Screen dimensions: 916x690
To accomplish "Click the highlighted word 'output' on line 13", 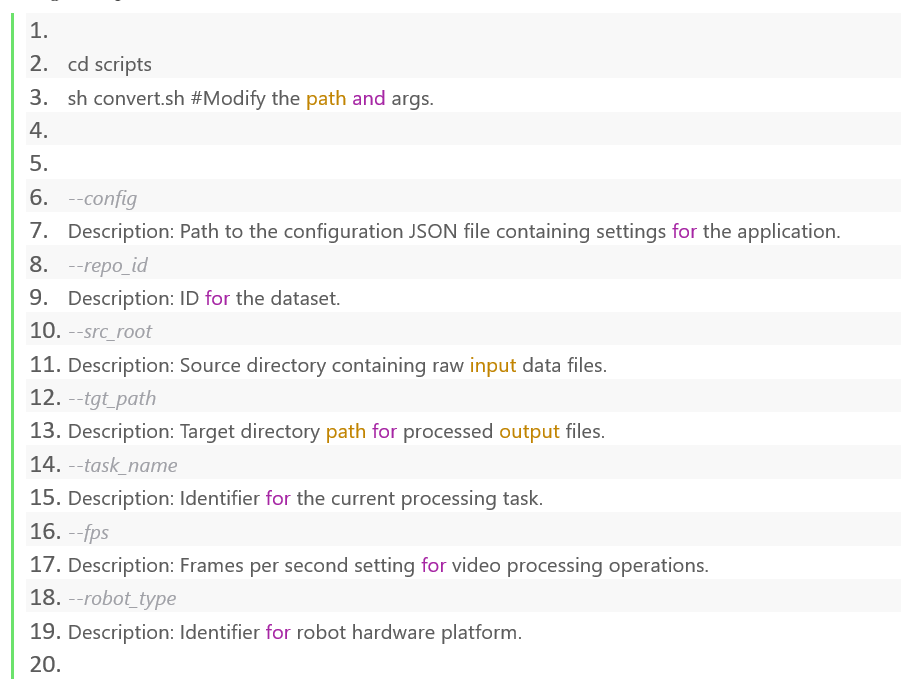I will 529,432.
